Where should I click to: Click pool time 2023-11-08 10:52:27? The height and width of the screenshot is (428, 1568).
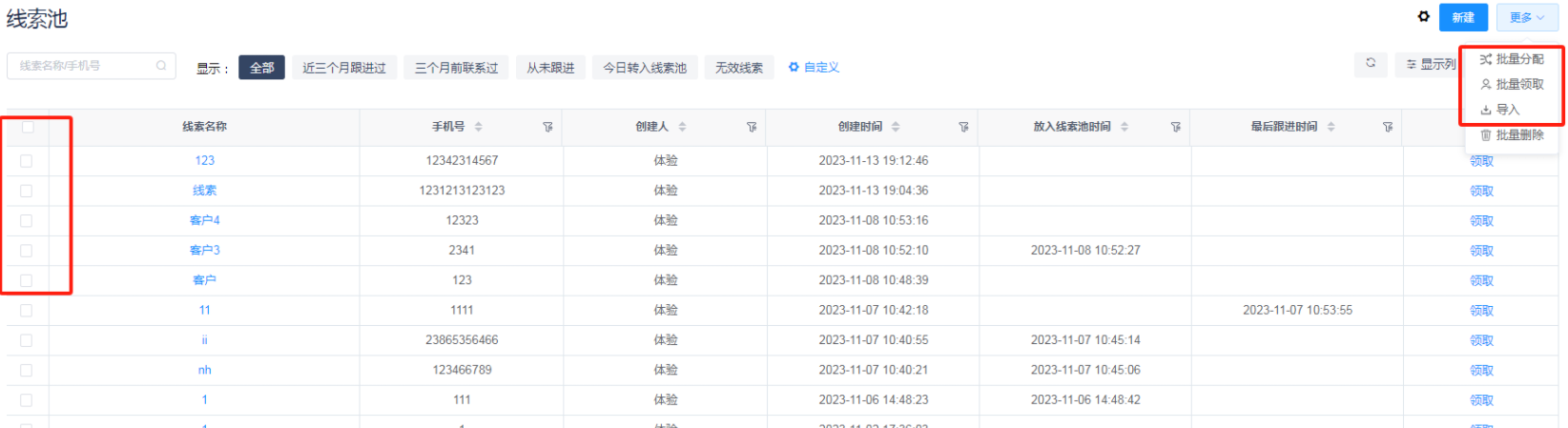(1085, 251)
